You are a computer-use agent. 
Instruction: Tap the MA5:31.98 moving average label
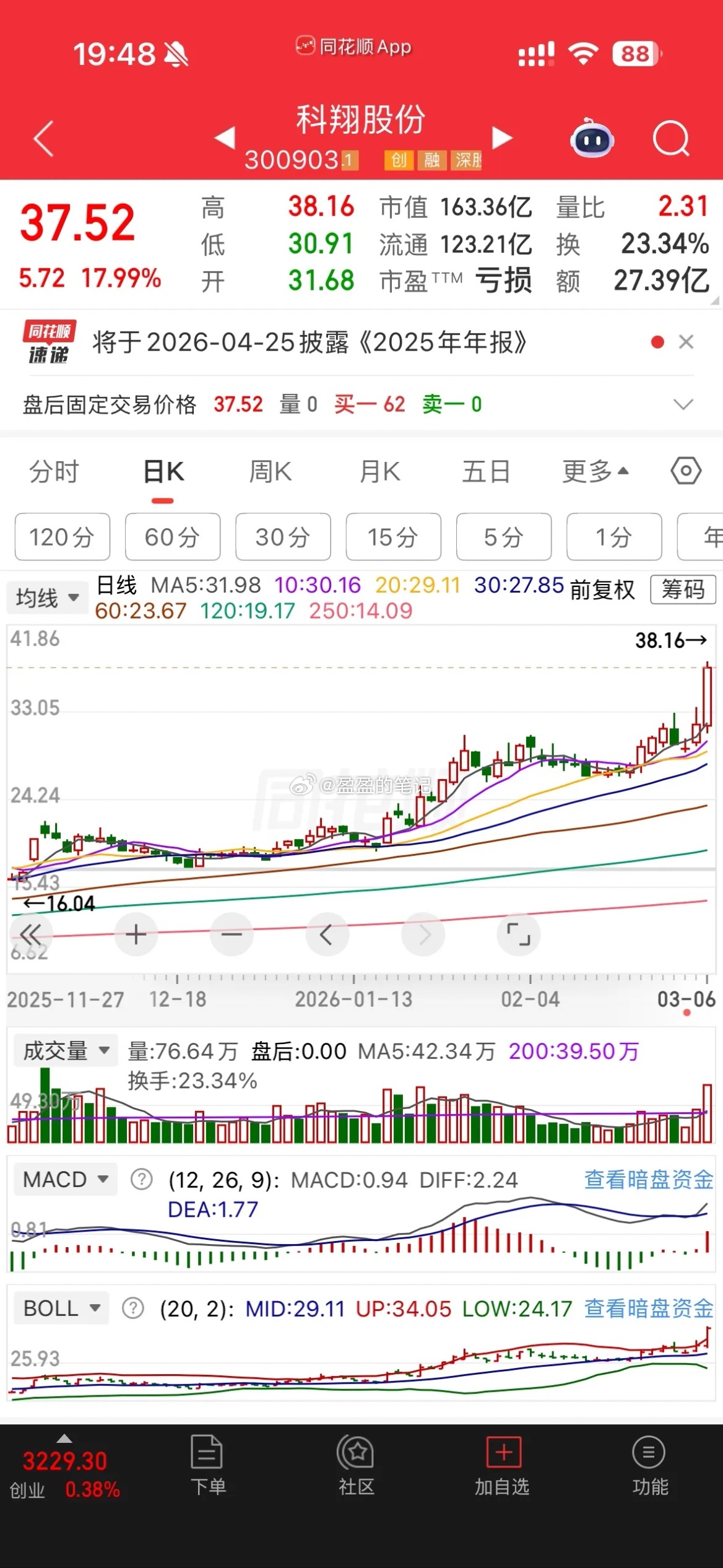coord(206,585)
